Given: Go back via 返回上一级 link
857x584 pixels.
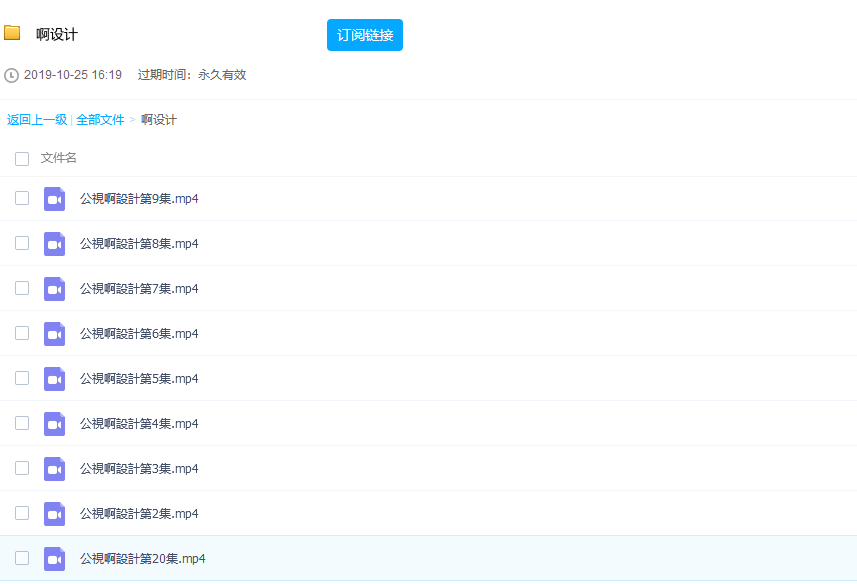Looking at the screenshot, I should tap(37, 120).
